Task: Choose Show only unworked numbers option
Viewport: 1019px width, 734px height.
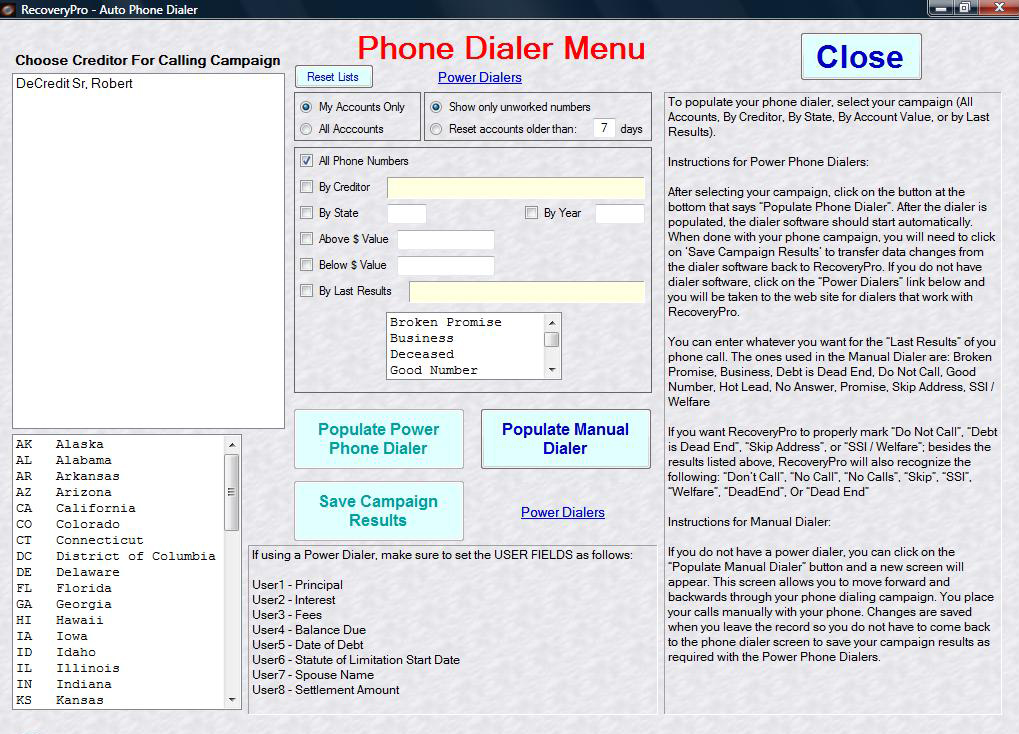Action: tap(436, 107)
